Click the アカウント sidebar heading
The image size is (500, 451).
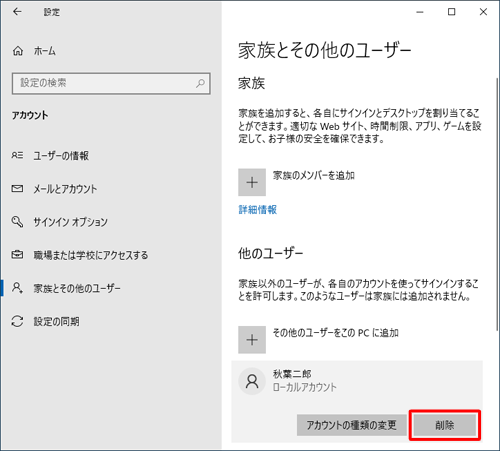point(30,115)
